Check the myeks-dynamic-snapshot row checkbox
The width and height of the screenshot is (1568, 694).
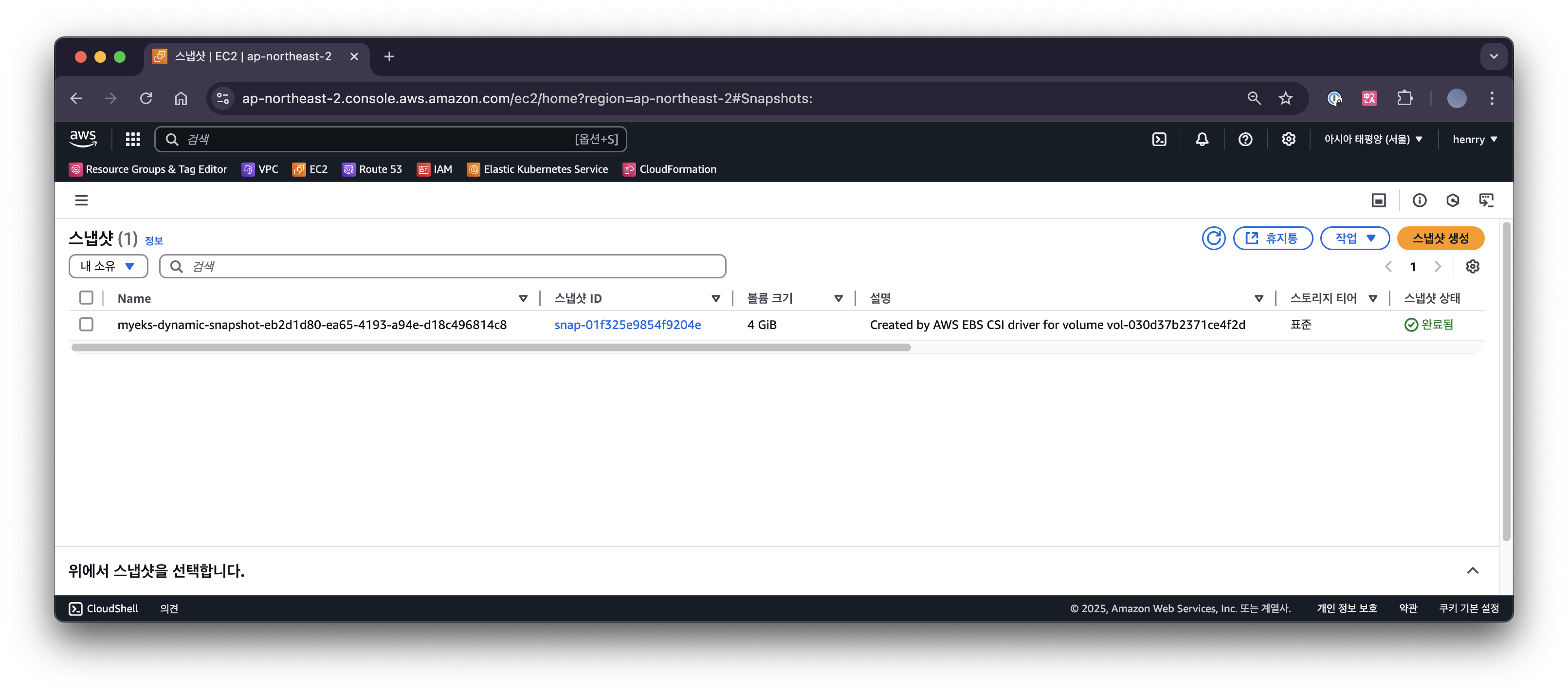(87, 325)
